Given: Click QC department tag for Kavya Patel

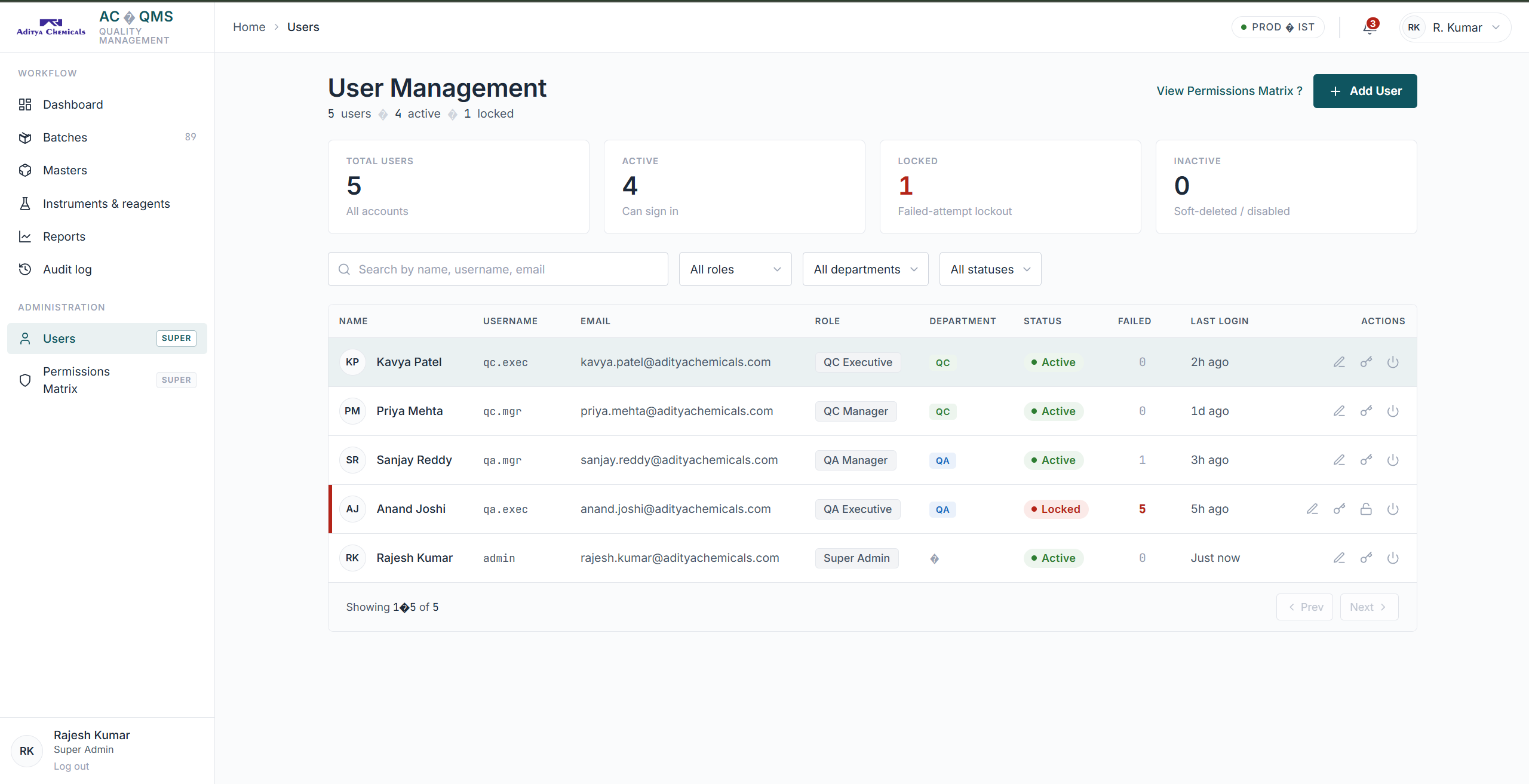Looking at the screenshot, I should pyautogui.click(x=942, y=362).
